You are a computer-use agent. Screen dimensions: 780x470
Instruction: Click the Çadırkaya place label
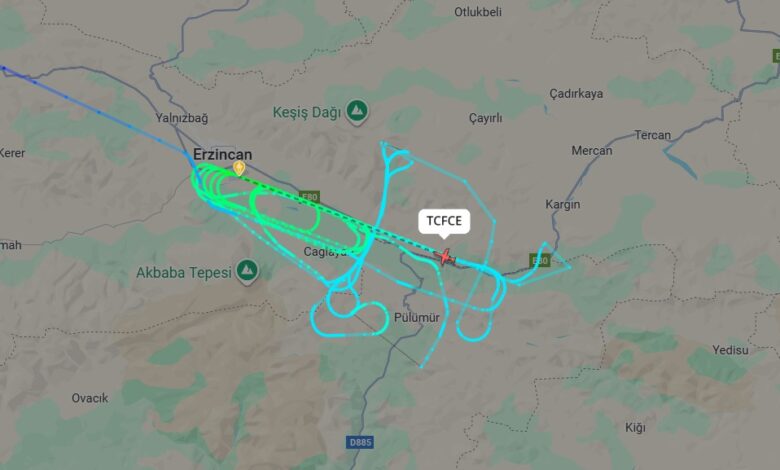[x=576, y=94]
